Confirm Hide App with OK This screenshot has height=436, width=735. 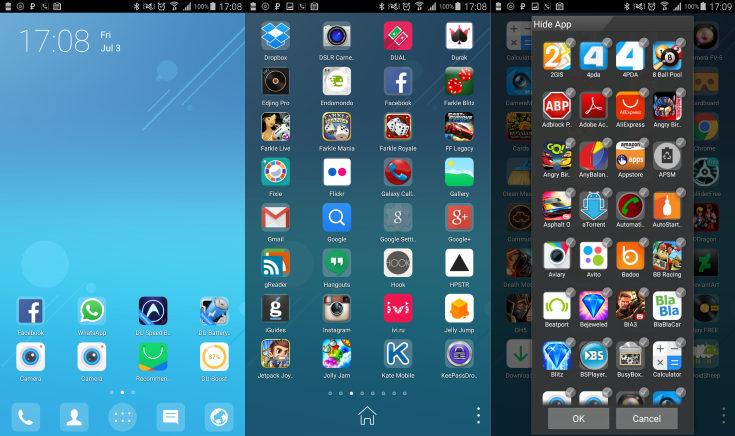pos(578,418)
